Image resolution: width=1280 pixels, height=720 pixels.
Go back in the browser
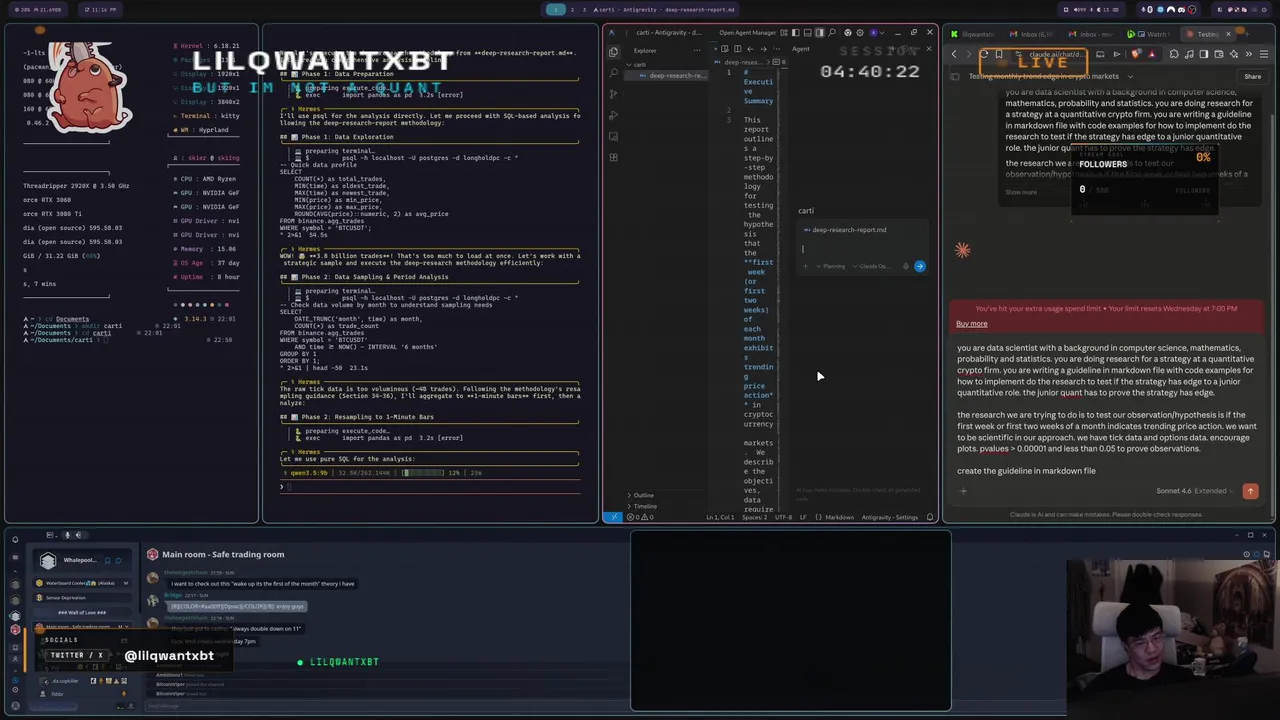(954, 54)
